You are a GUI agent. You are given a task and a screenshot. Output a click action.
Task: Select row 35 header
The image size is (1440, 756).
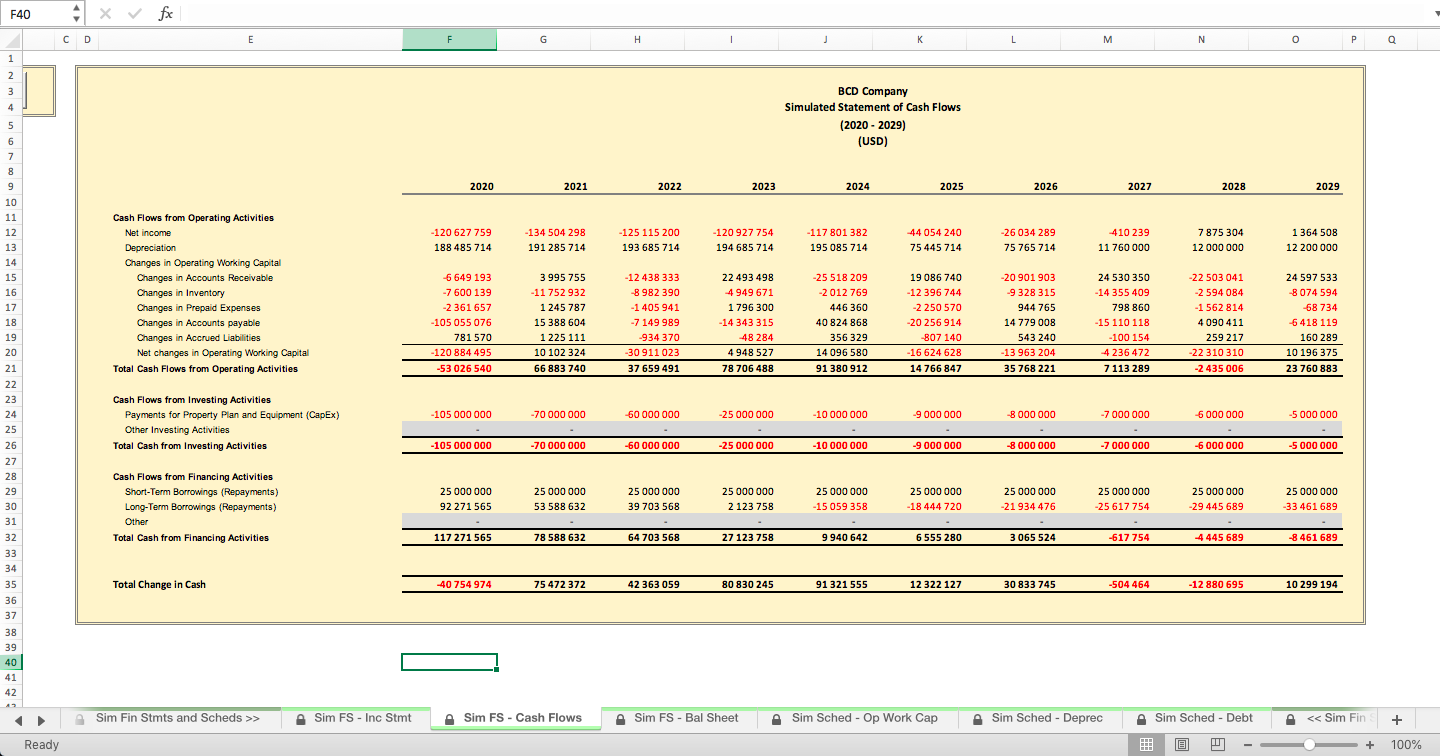coord(10,584)
